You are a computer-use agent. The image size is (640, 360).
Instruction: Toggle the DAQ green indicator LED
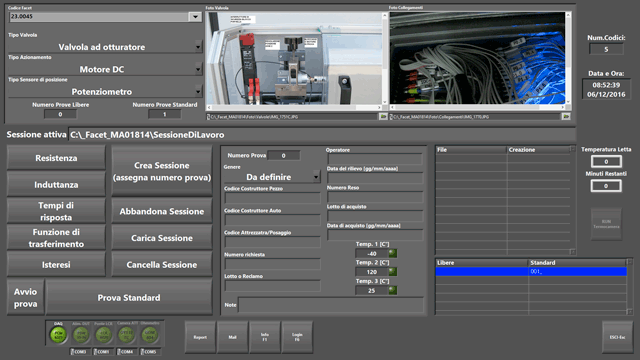coord(58,335)
